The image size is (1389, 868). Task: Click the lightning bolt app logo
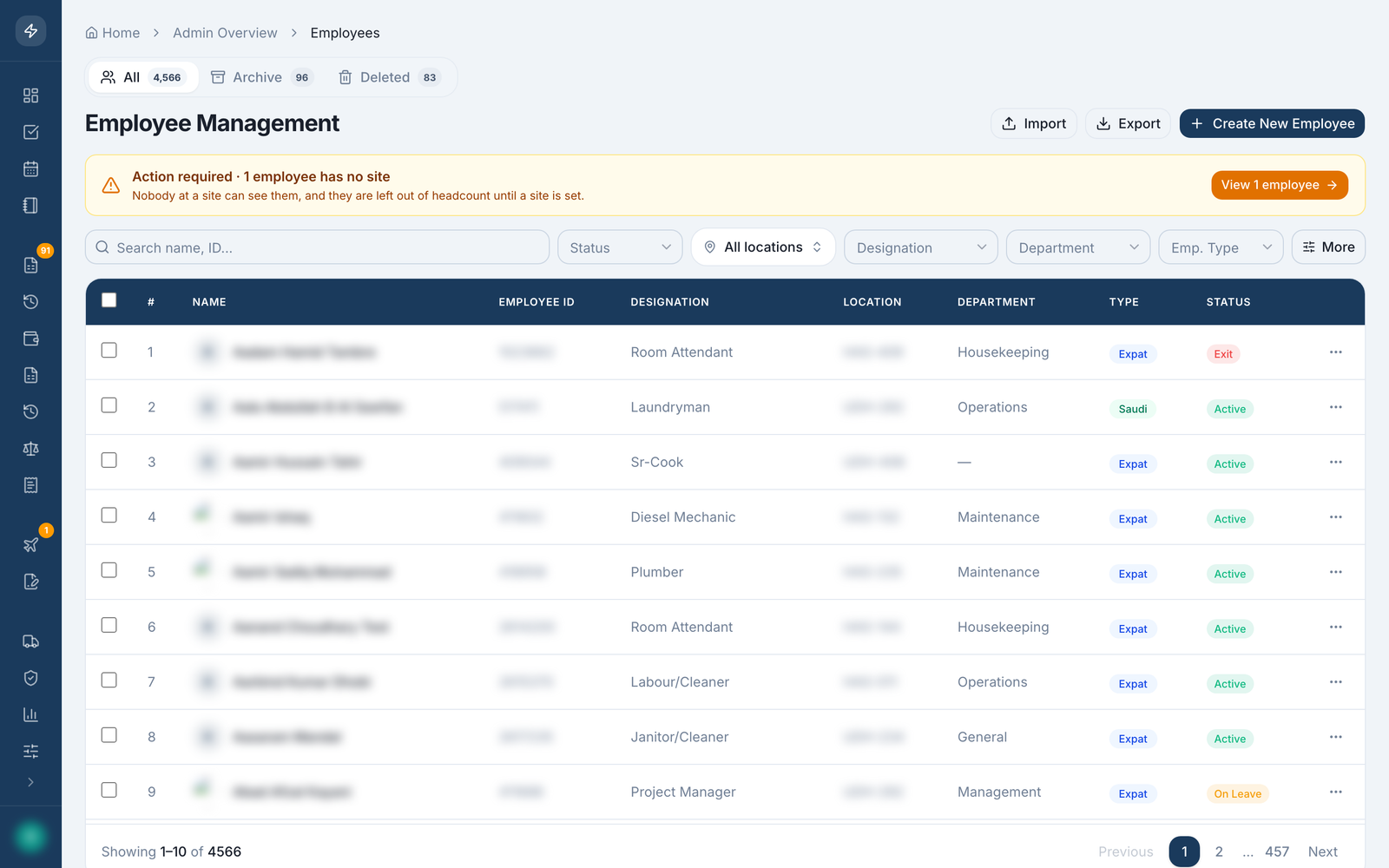point(30,31)
